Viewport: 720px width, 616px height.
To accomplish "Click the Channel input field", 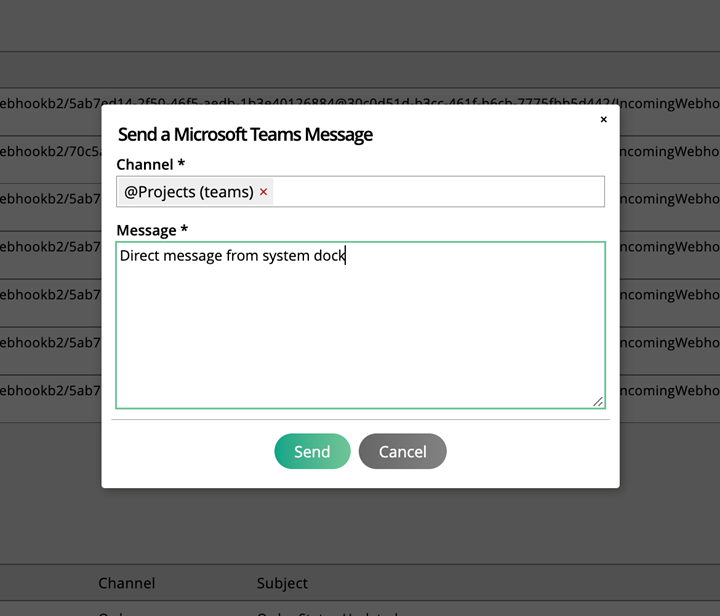I will coord(360,191).
